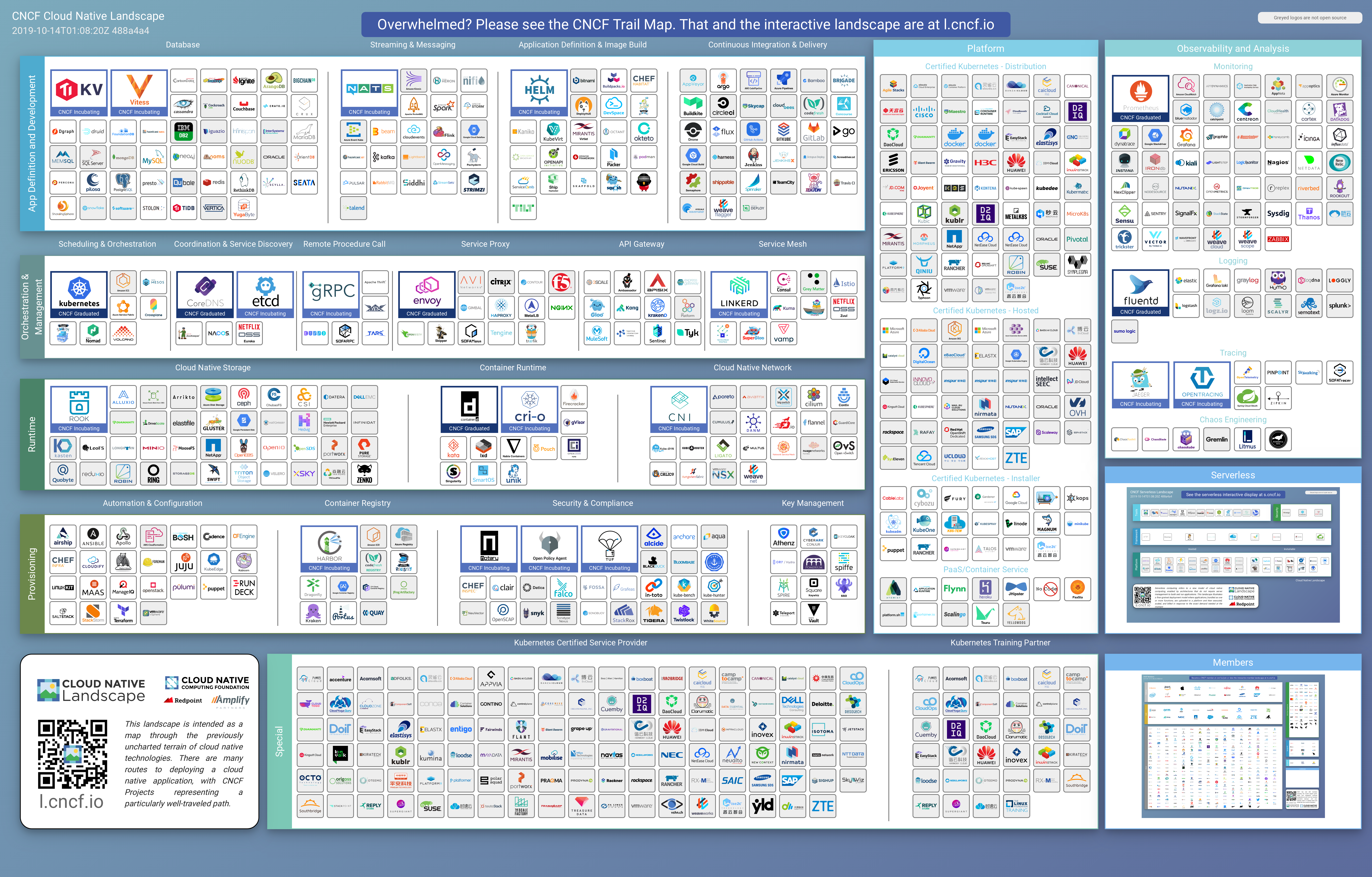
Task: Open the Open Policy Agent card
Action: tap(549, 549)
